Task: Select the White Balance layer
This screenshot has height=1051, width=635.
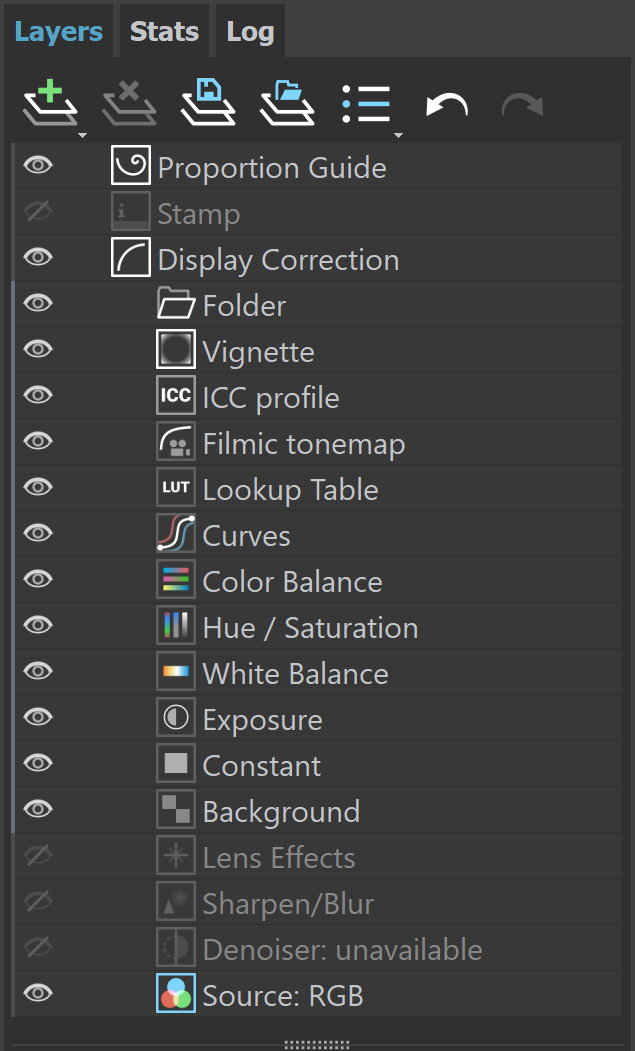Action: [318, 672]
